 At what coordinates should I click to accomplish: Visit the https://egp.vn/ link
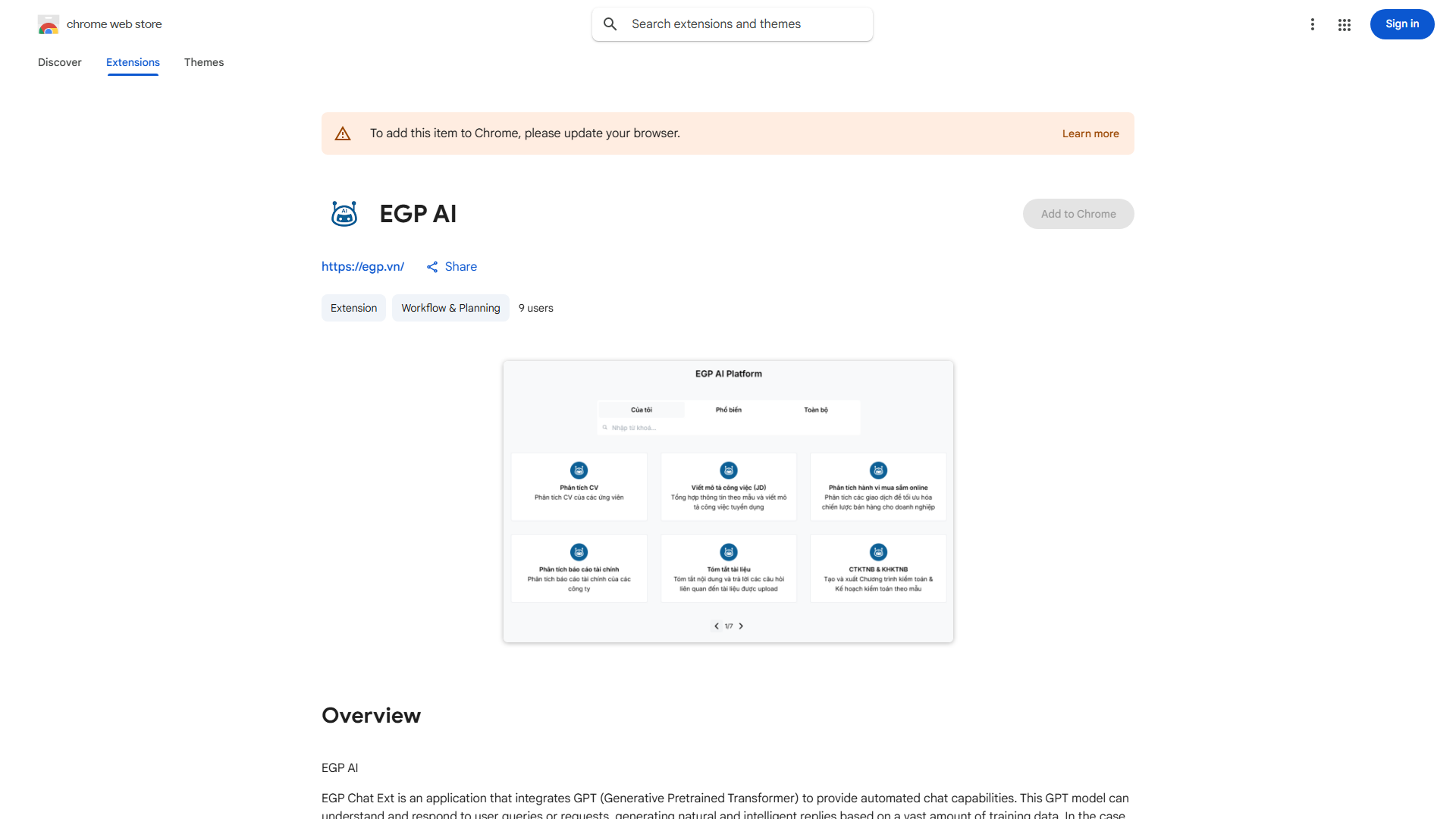tap(362, 267)
